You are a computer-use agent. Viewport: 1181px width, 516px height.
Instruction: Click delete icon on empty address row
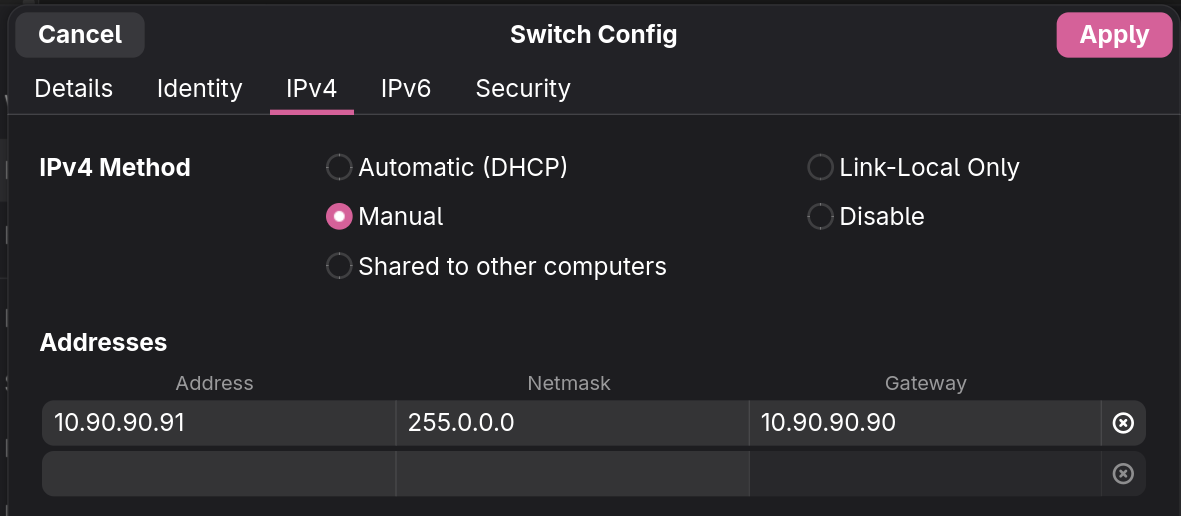click(1123, 473)
